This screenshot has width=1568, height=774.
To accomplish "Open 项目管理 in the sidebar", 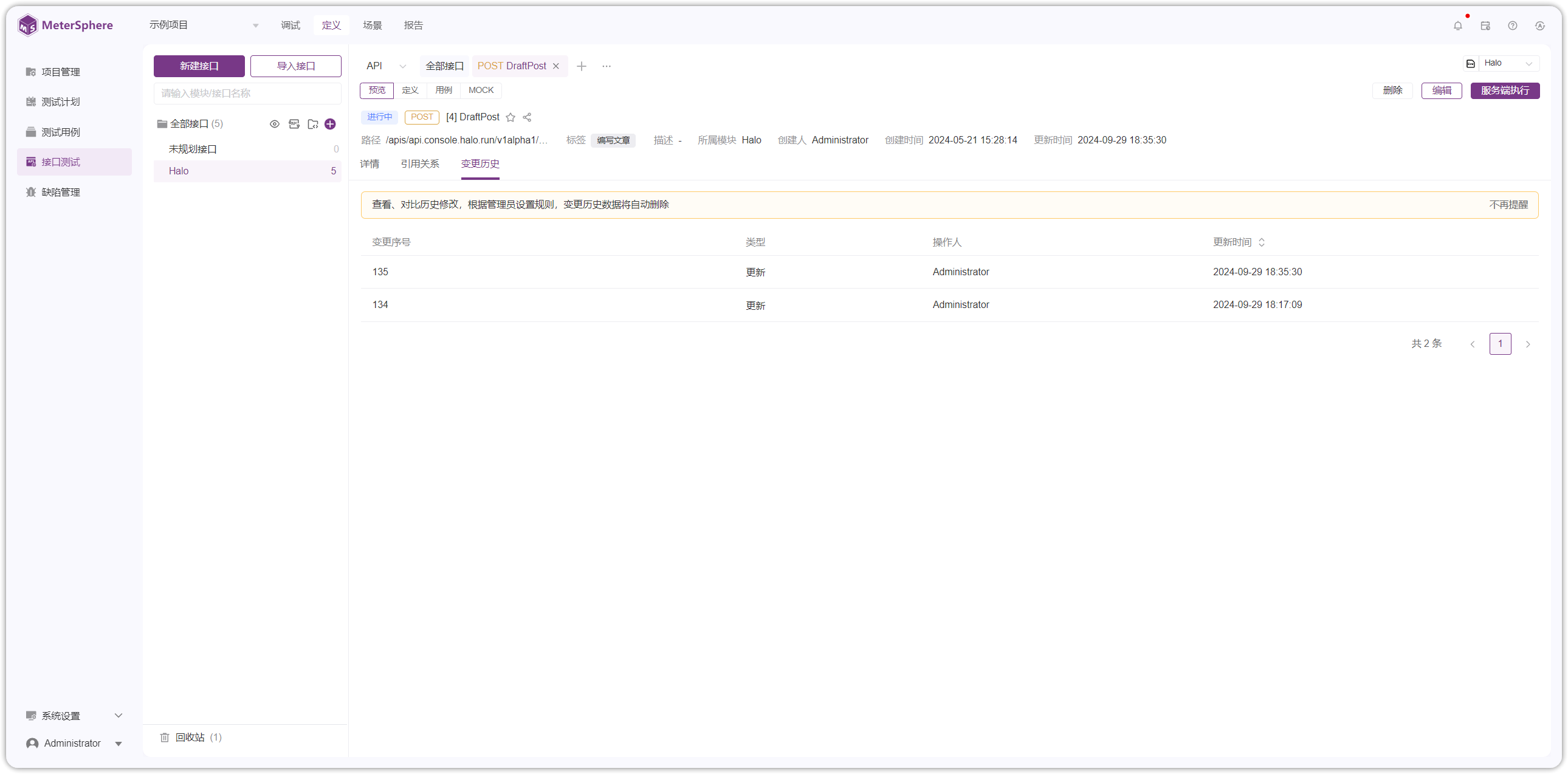I will click(74, 72).
